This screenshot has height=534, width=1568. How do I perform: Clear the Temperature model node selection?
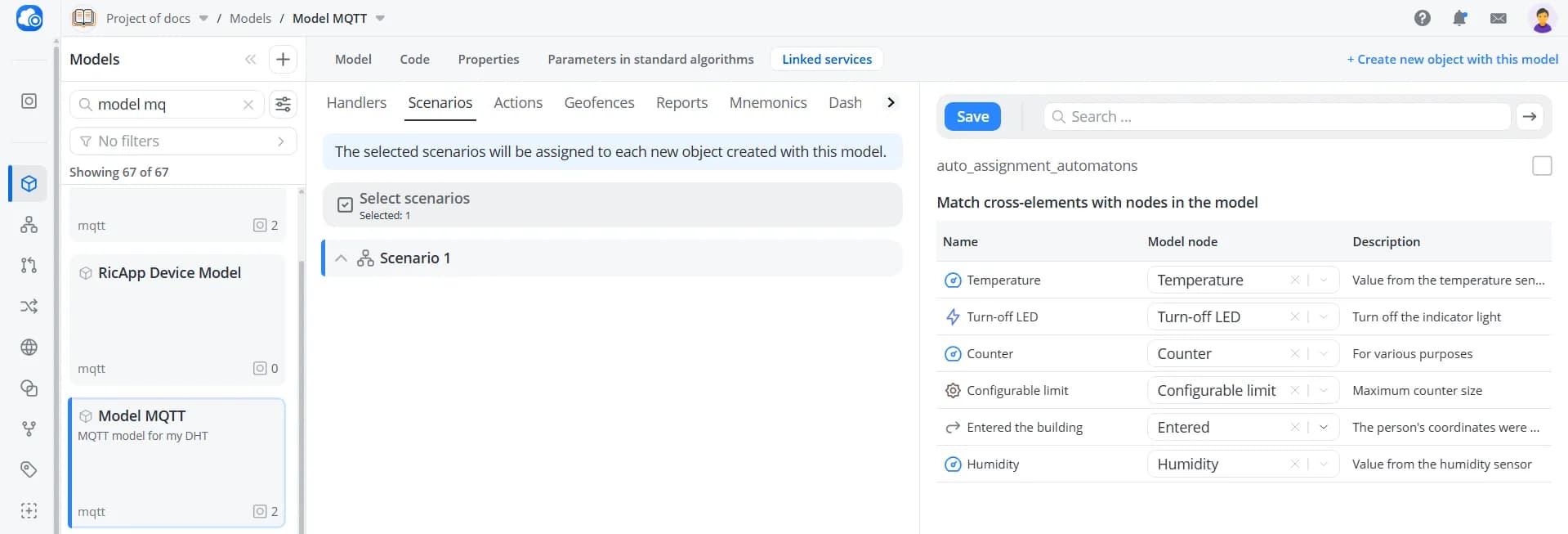pos(1295,280)
